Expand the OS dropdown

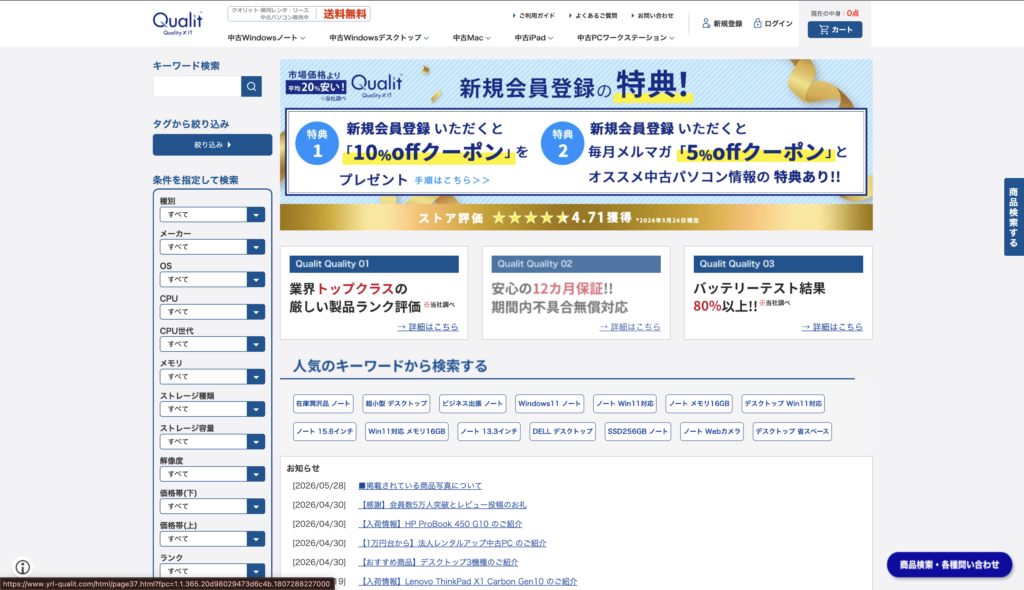212,280
